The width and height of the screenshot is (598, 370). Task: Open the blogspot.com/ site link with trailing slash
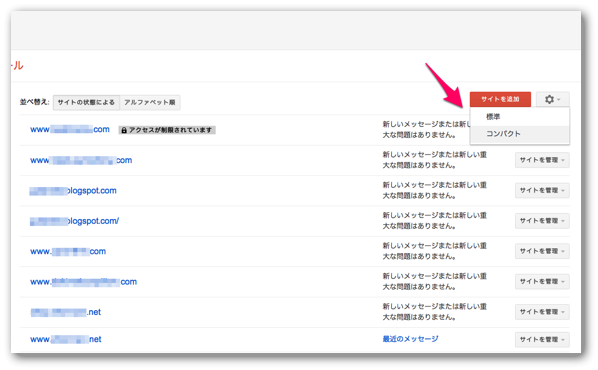pos(74,221)
